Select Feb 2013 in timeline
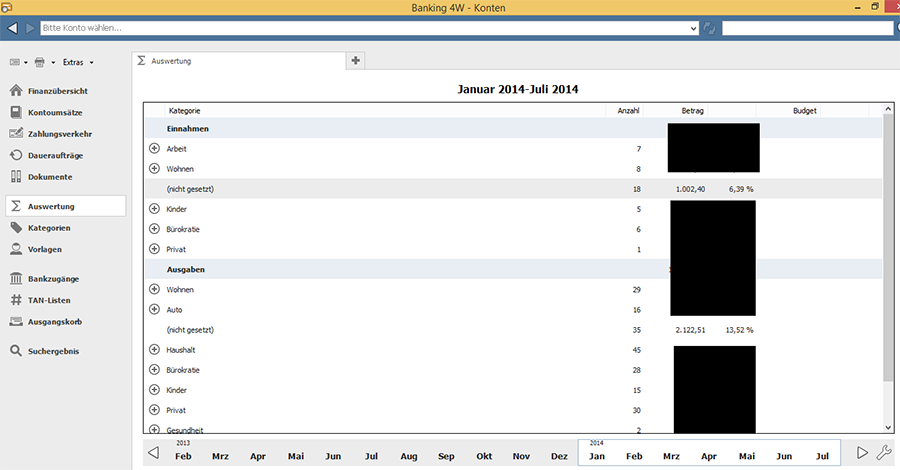 183,456
